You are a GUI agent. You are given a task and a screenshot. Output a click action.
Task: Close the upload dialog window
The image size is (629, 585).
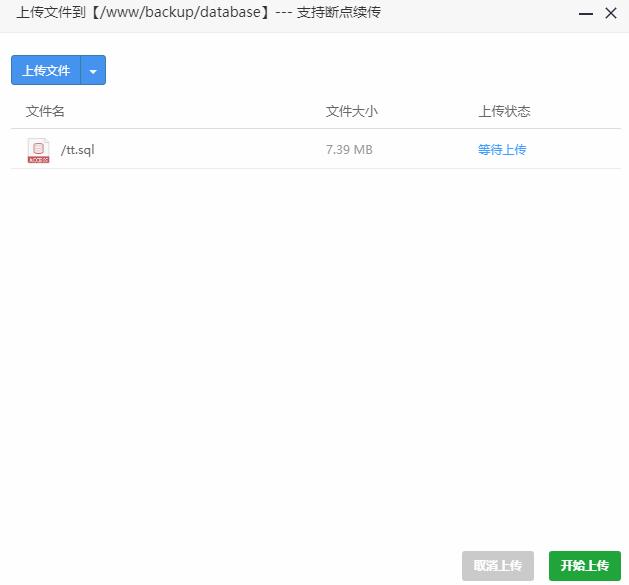tap(611, 13)
